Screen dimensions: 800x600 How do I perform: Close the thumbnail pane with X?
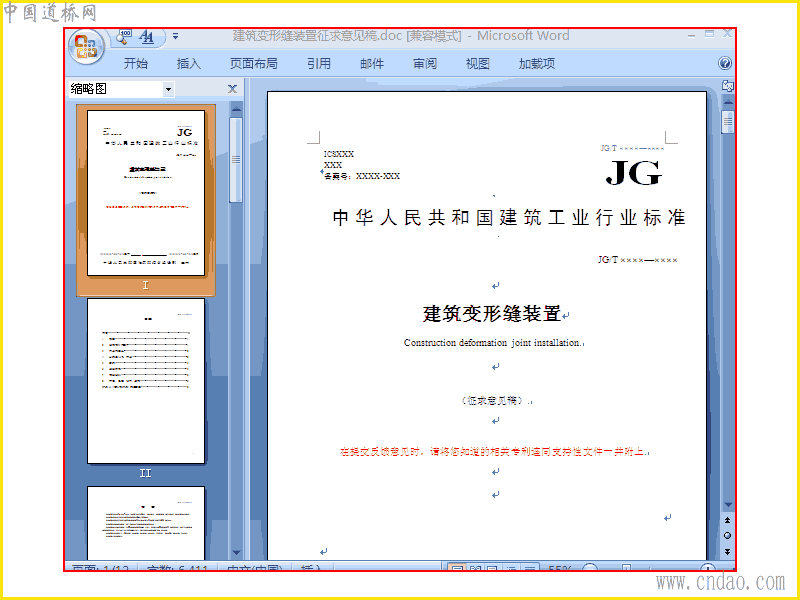[x=232, y=89]
